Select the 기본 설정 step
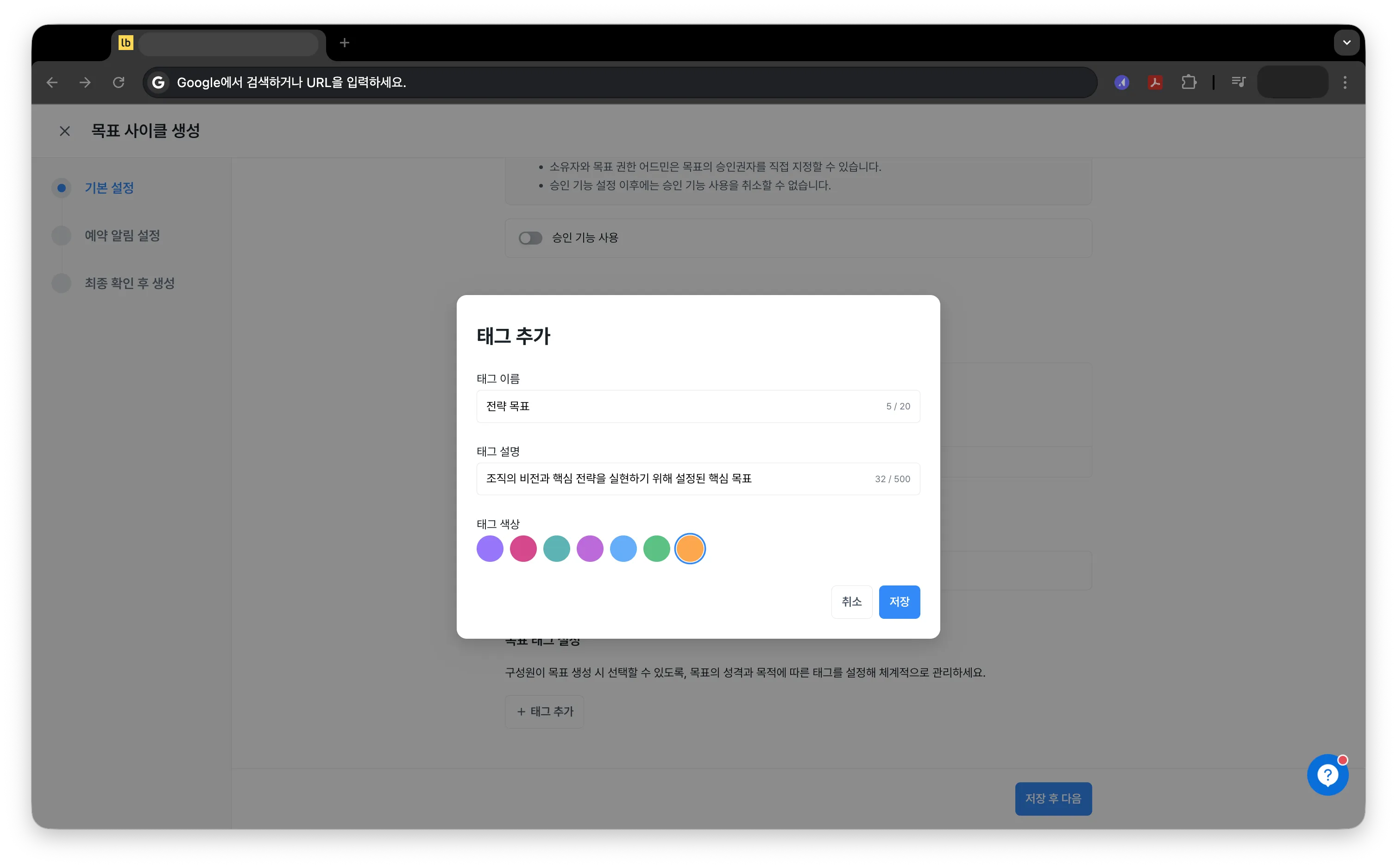The width and height of the screenshot is (1397, 868). (109, 188)
